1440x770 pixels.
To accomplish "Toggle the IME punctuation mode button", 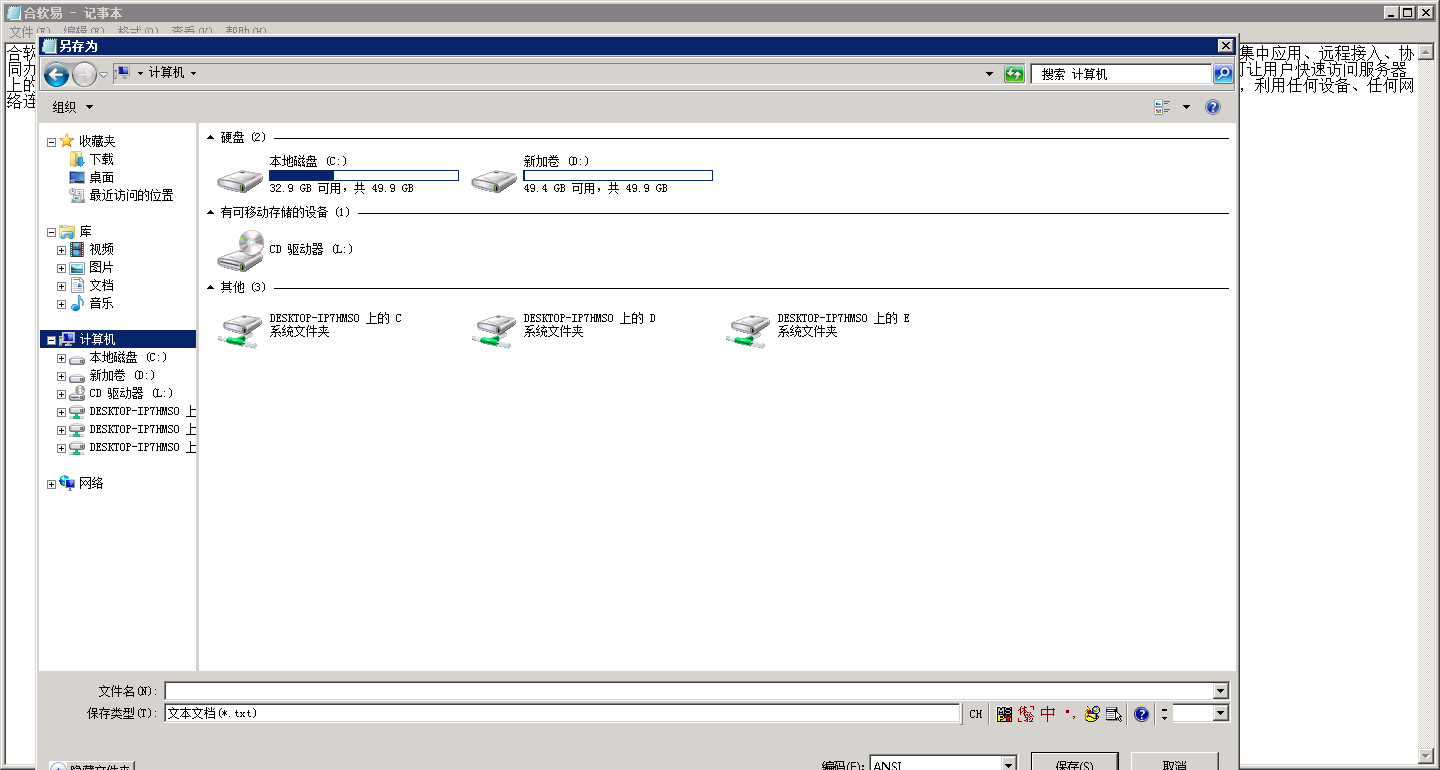I will point(1069,714).
